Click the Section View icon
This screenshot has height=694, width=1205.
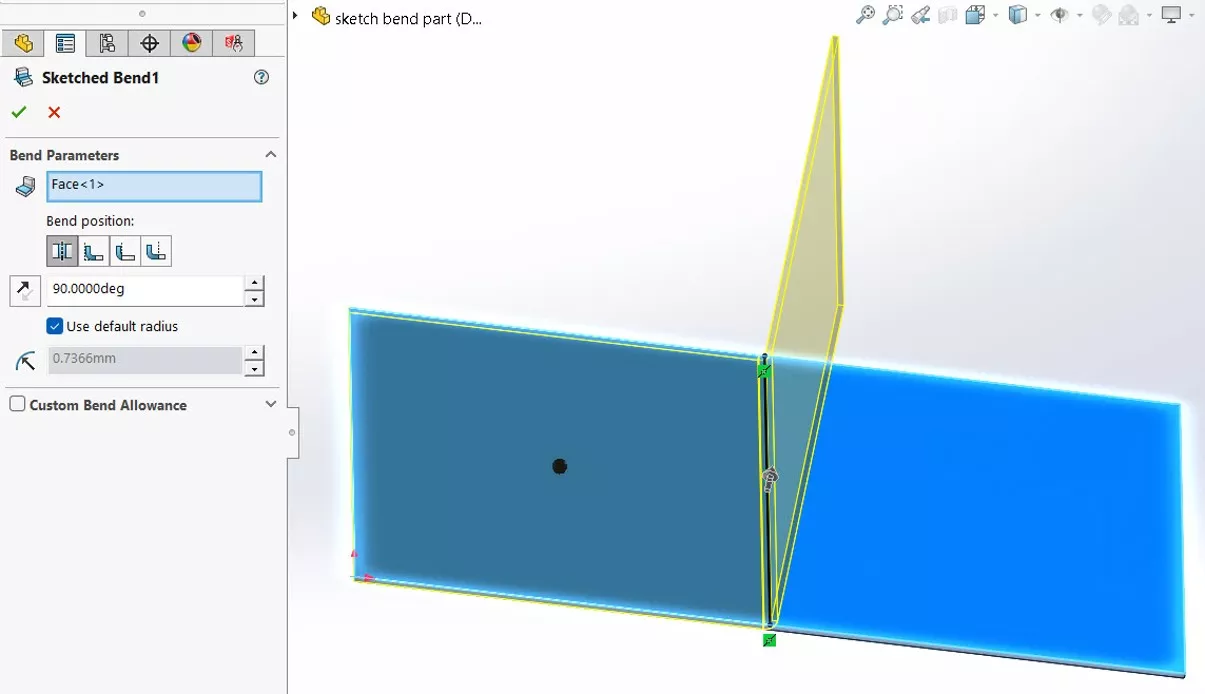(948, 15)
